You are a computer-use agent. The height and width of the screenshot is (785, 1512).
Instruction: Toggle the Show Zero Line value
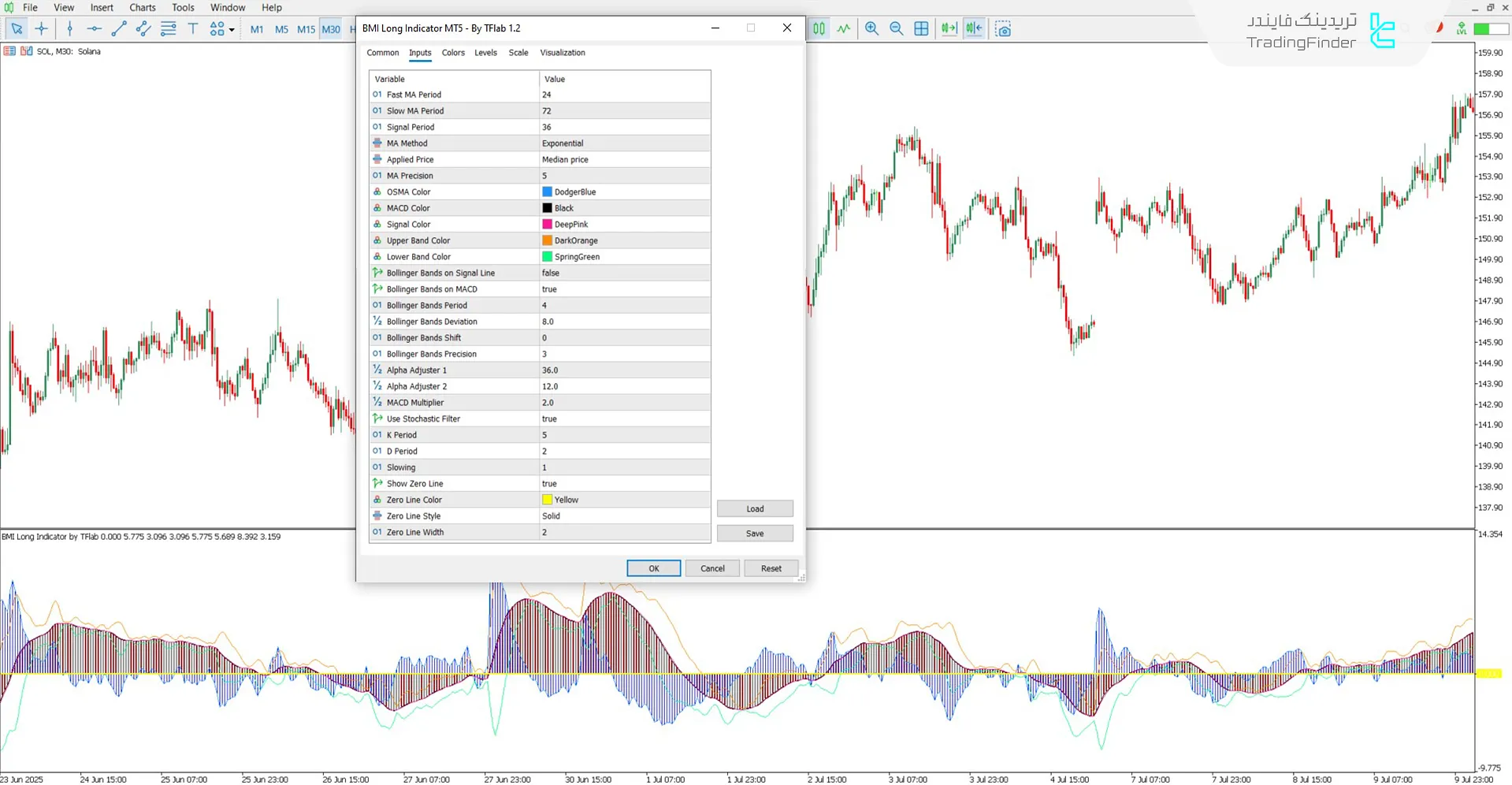(624, 484)
